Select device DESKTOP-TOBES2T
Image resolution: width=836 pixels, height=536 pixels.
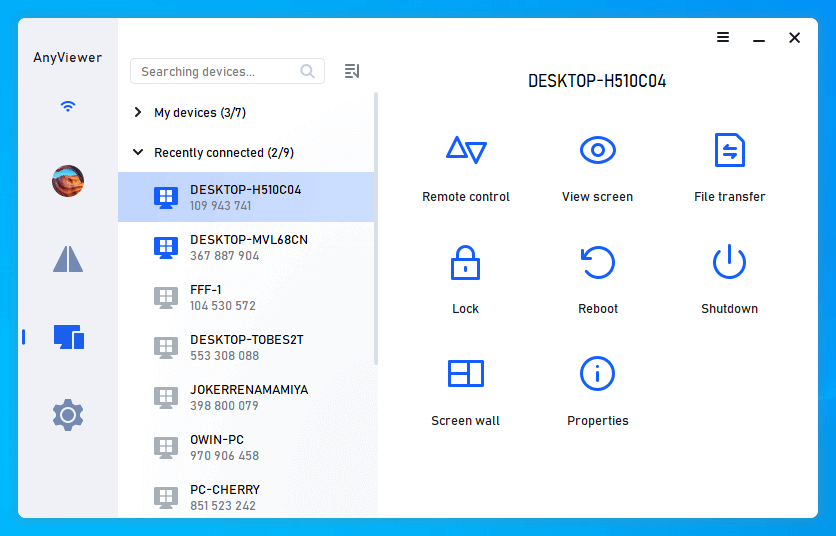pos(246,347)
